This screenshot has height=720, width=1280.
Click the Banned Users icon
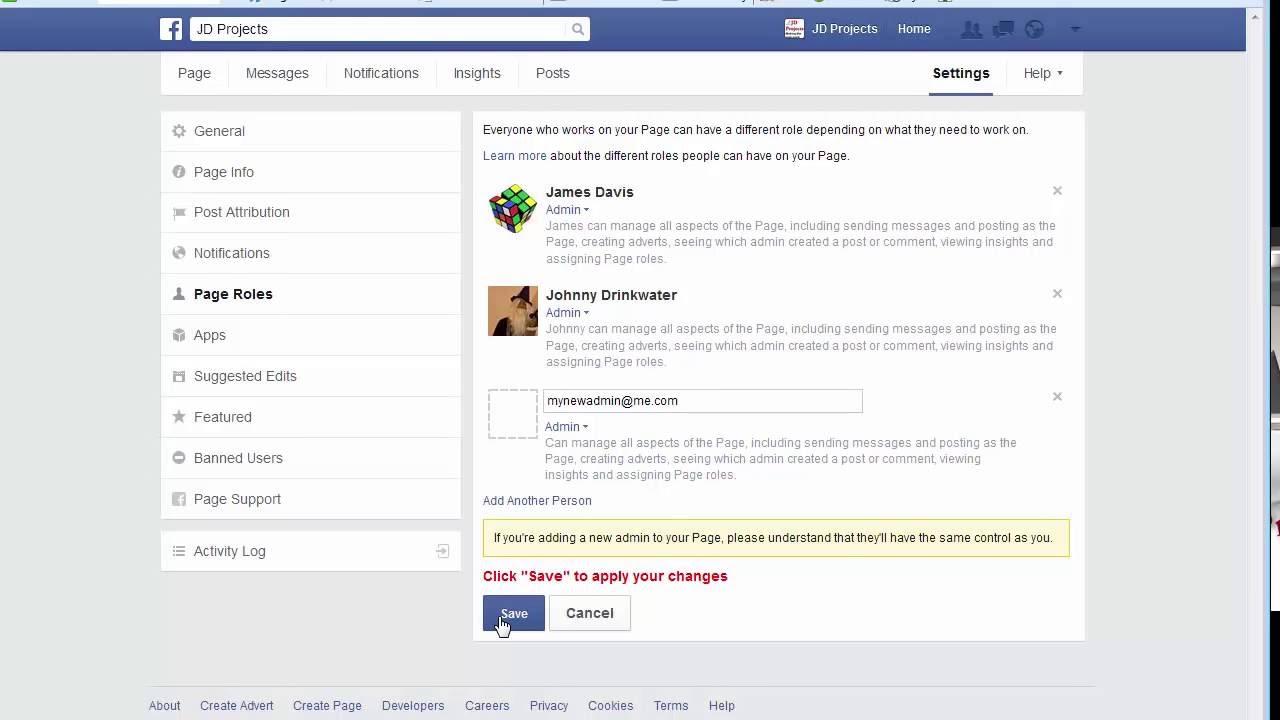(x=179, y=458)
